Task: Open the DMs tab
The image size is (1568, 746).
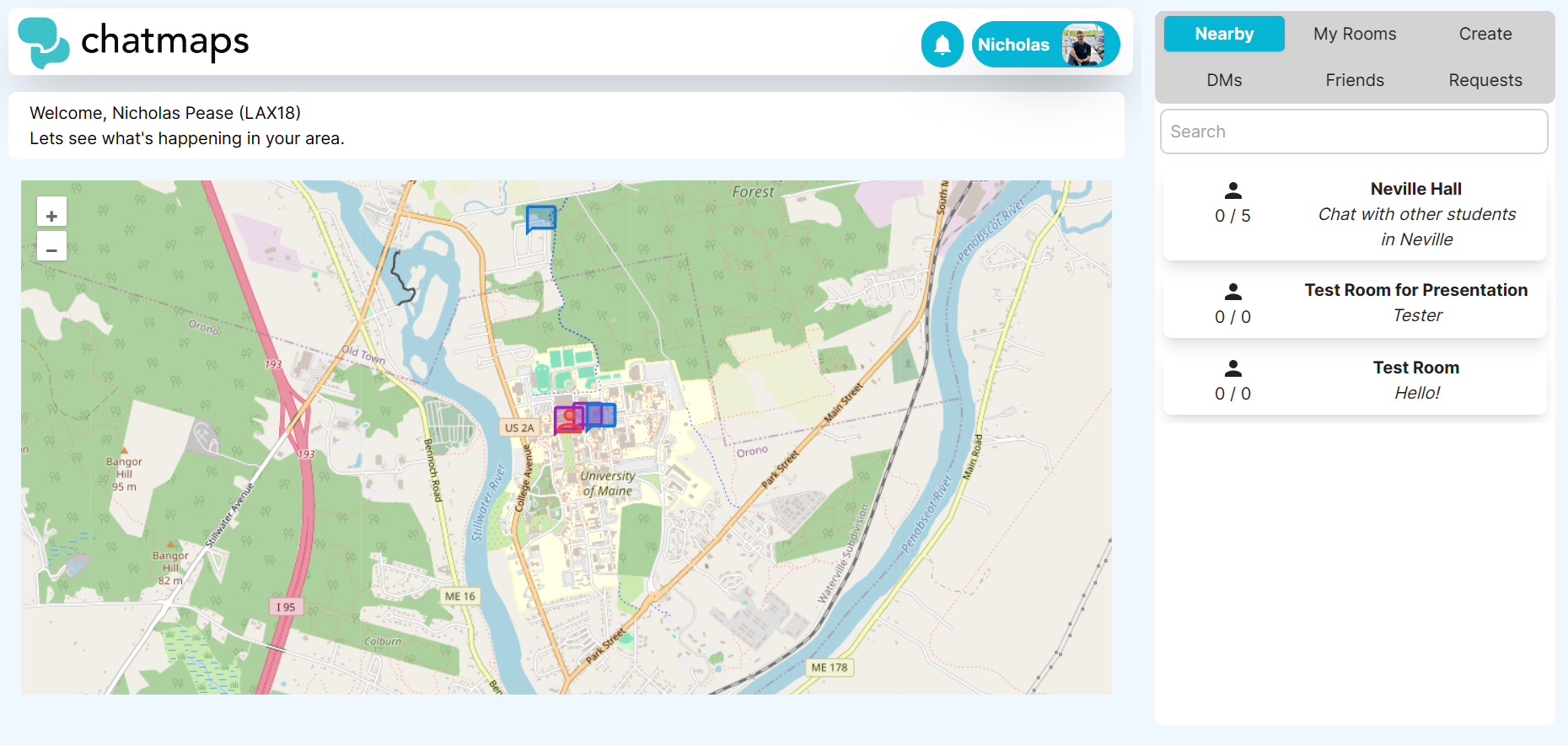Action: [1224, 80]
